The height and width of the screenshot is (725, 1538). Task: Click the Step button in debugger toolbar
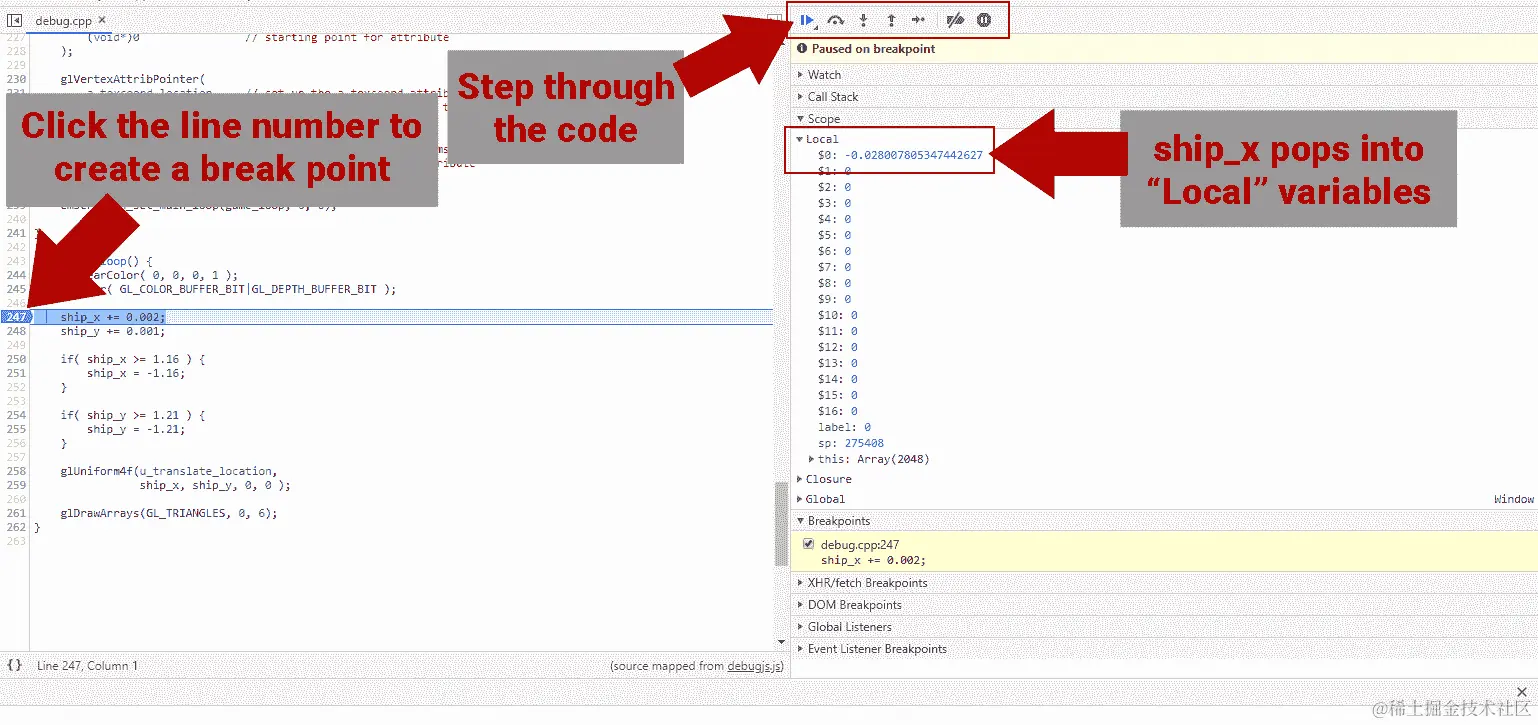pyautogui.click(x=918, y=20)
